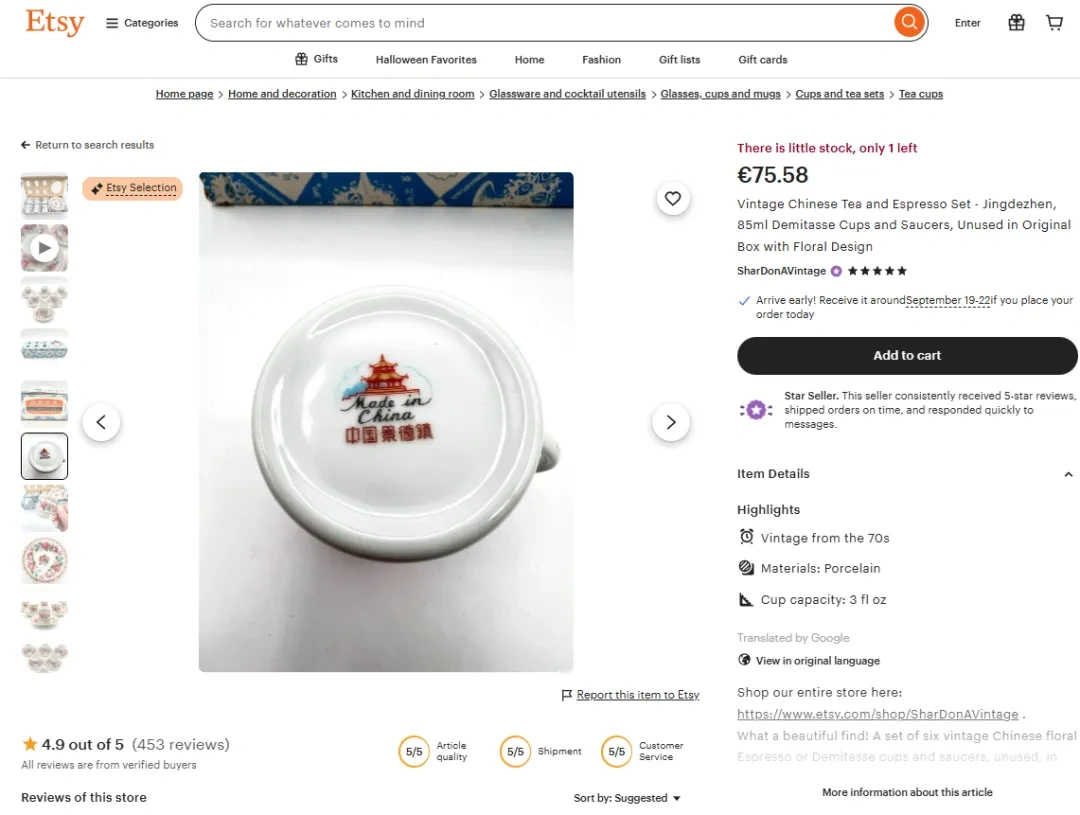
Task: Go to the previous product image
Action: point(101,422)
